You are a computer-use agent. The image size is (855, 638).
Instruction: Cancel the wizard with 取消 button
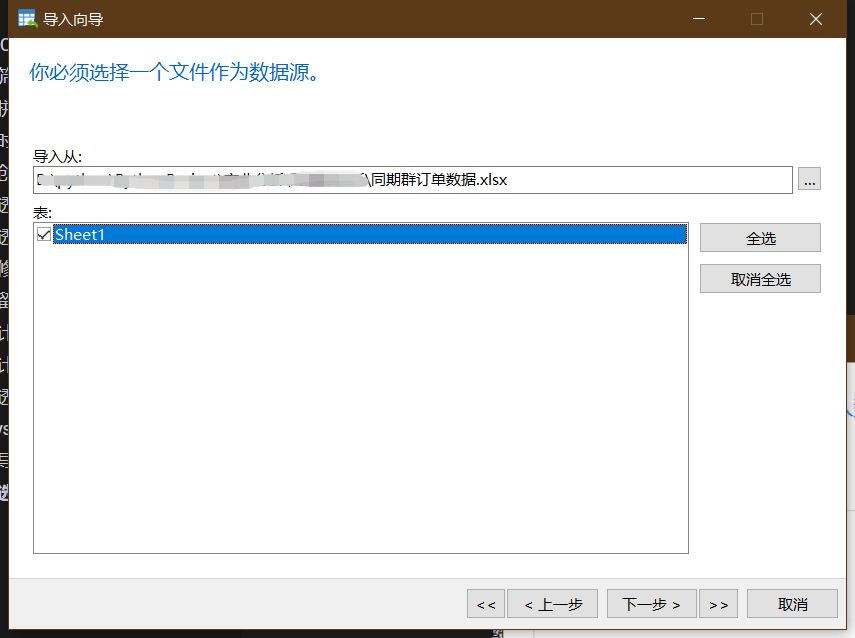click(792, 604)
